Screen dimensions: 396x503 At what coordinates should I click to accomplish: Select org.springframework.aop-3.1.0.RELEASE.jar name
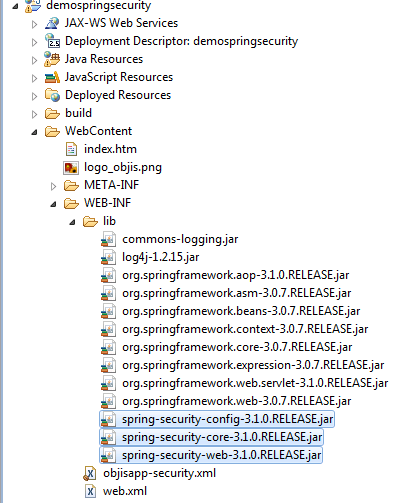[236, 275]
